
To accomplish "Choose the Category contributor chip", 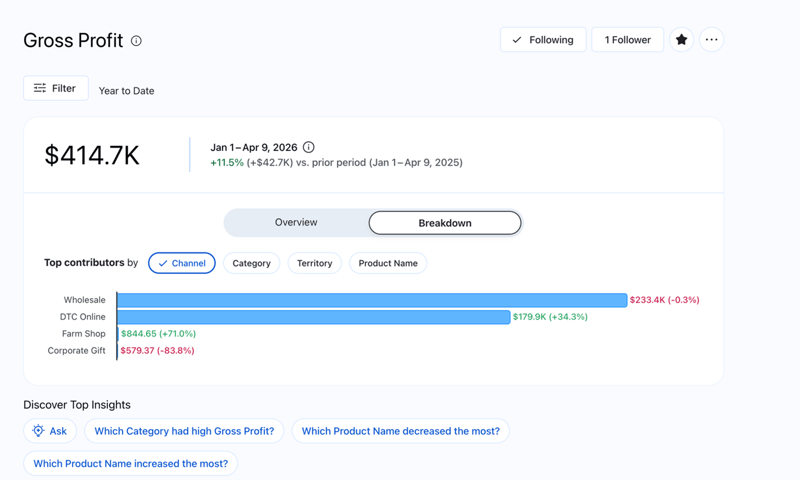I will pyautogui.click(x=251, y=263).
